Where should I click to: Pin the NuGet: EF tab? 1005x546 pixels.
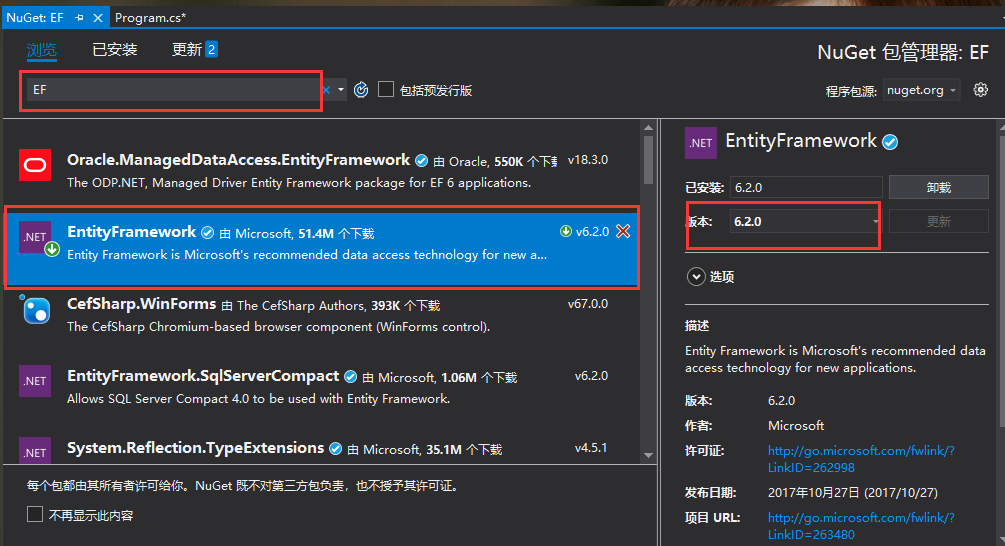[x=79, y=18]
